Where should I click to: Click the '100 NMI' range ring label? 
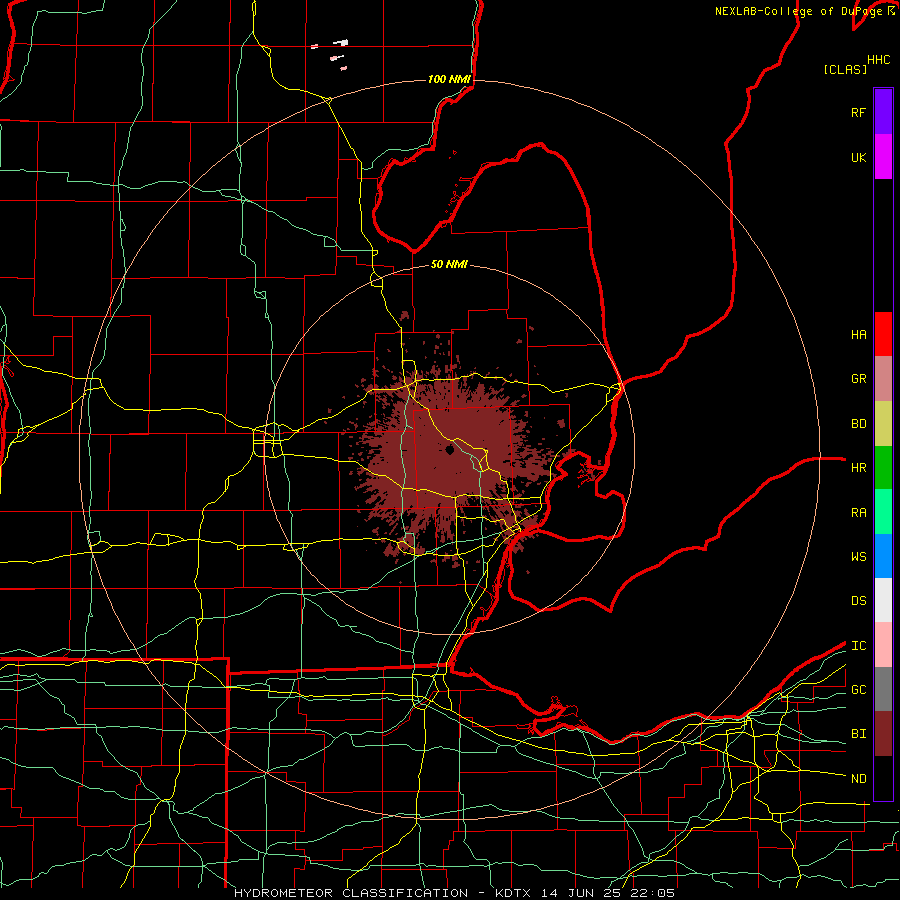click(449, 79)
